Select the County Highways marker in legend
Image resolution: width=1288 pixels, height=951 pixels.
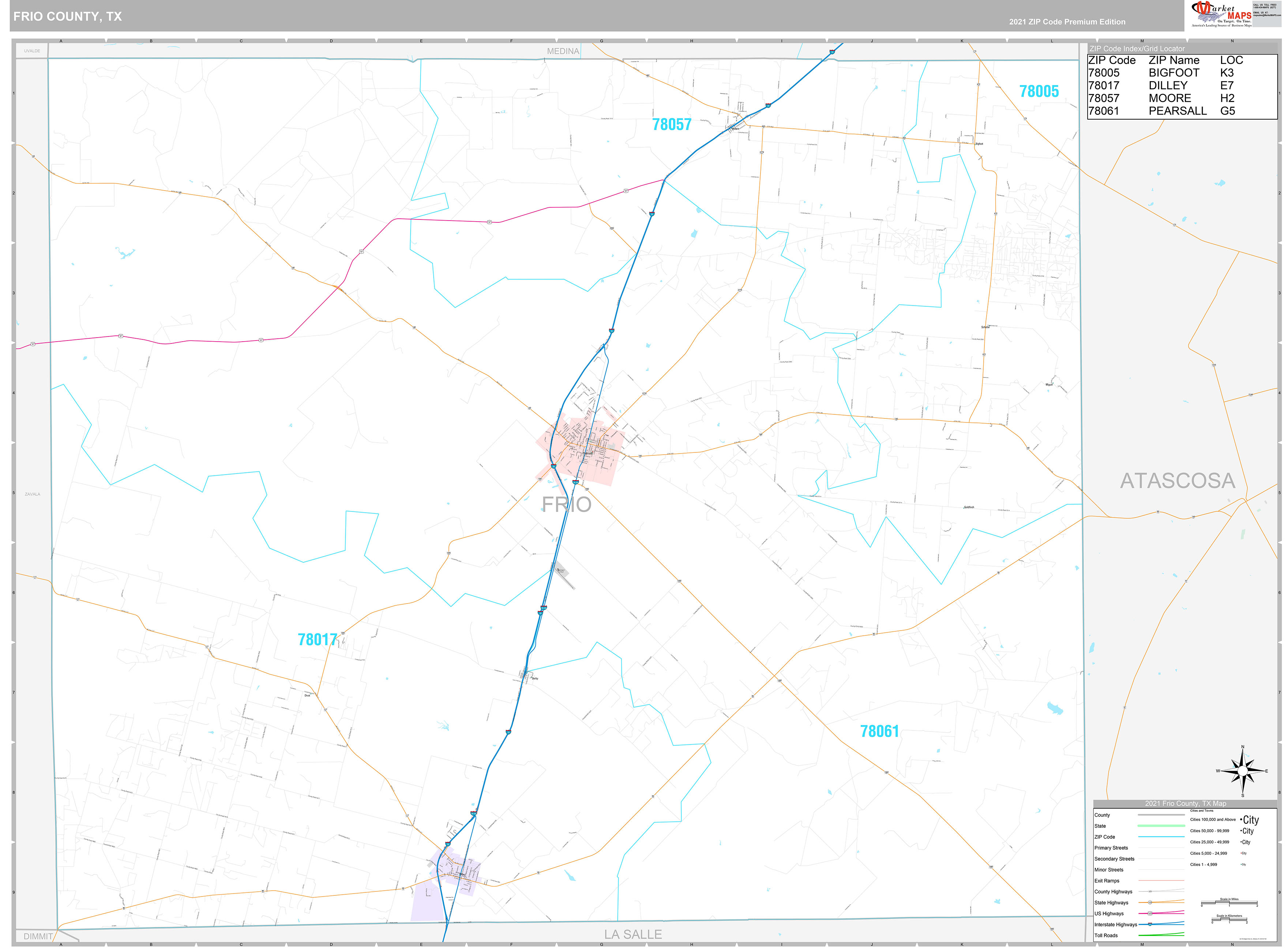click(1151, 892)
